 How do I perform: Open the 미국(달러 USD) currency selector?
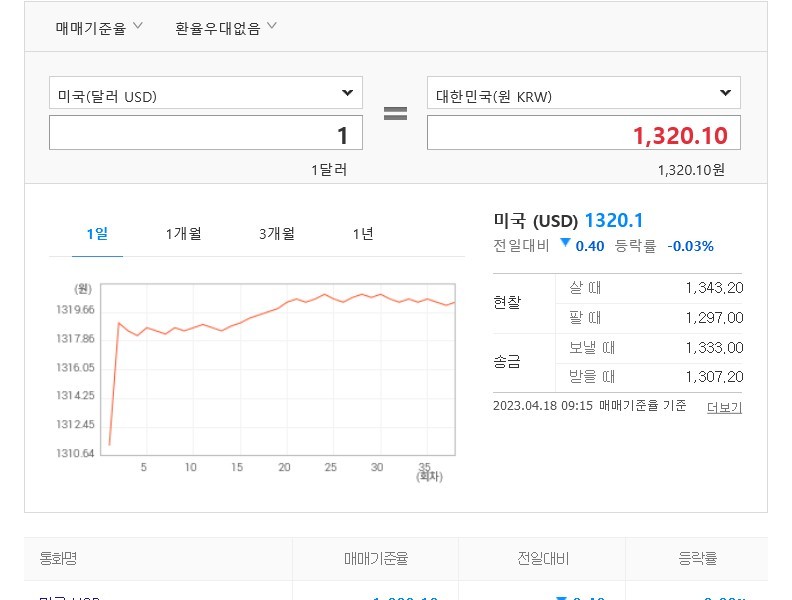[x=205, y=94]
